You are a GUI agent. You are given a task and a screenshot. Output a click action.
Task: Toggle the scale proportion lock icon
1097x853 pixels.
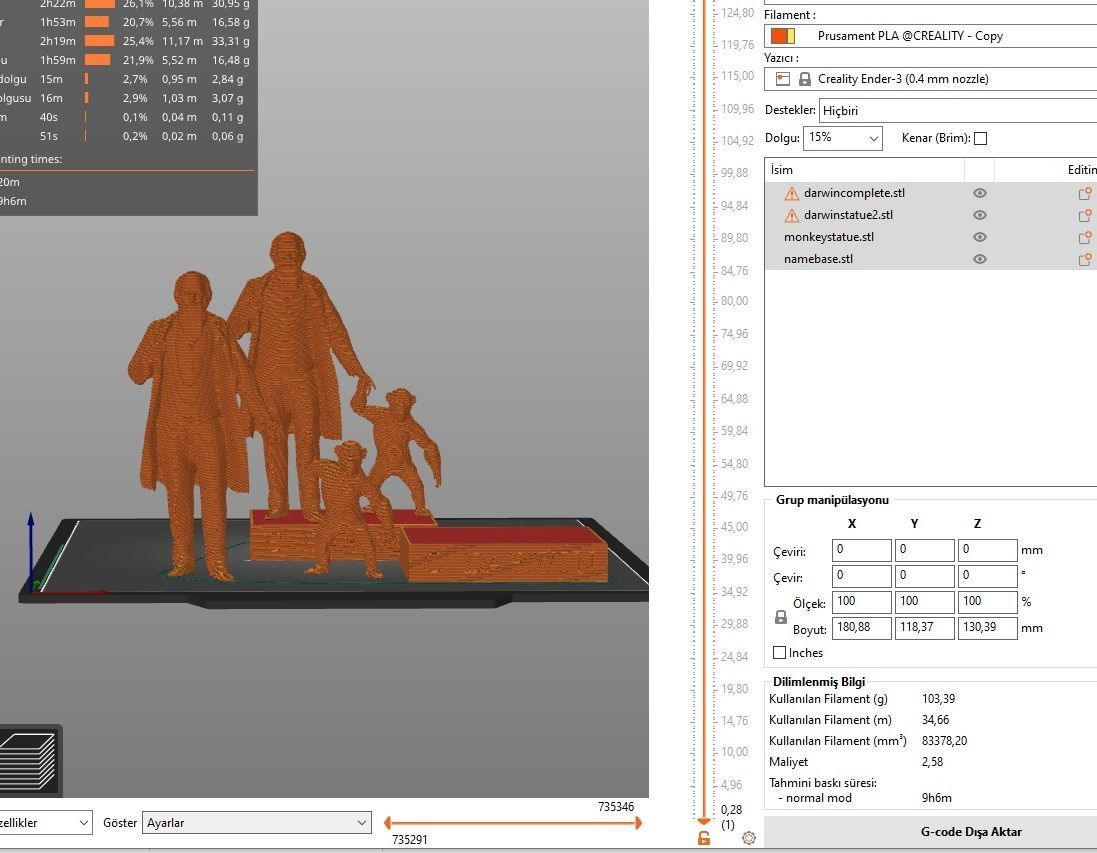(781, 617)
